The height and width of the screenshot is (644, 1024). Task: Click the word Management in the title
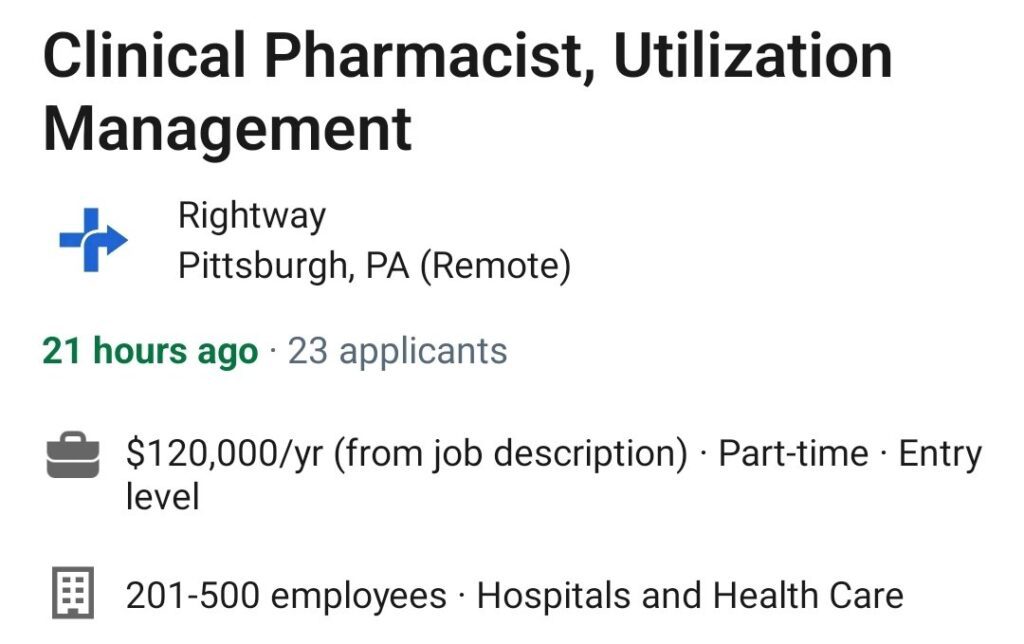227,129
